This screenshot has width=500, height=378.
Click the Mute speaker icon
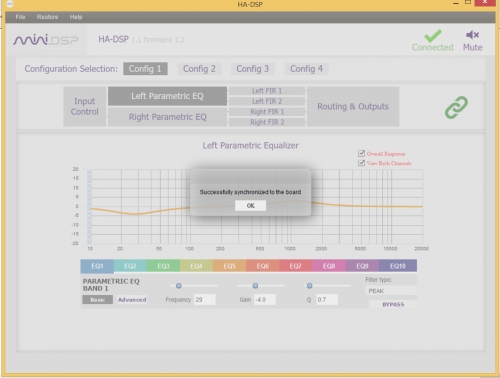(x=472, y=35)
